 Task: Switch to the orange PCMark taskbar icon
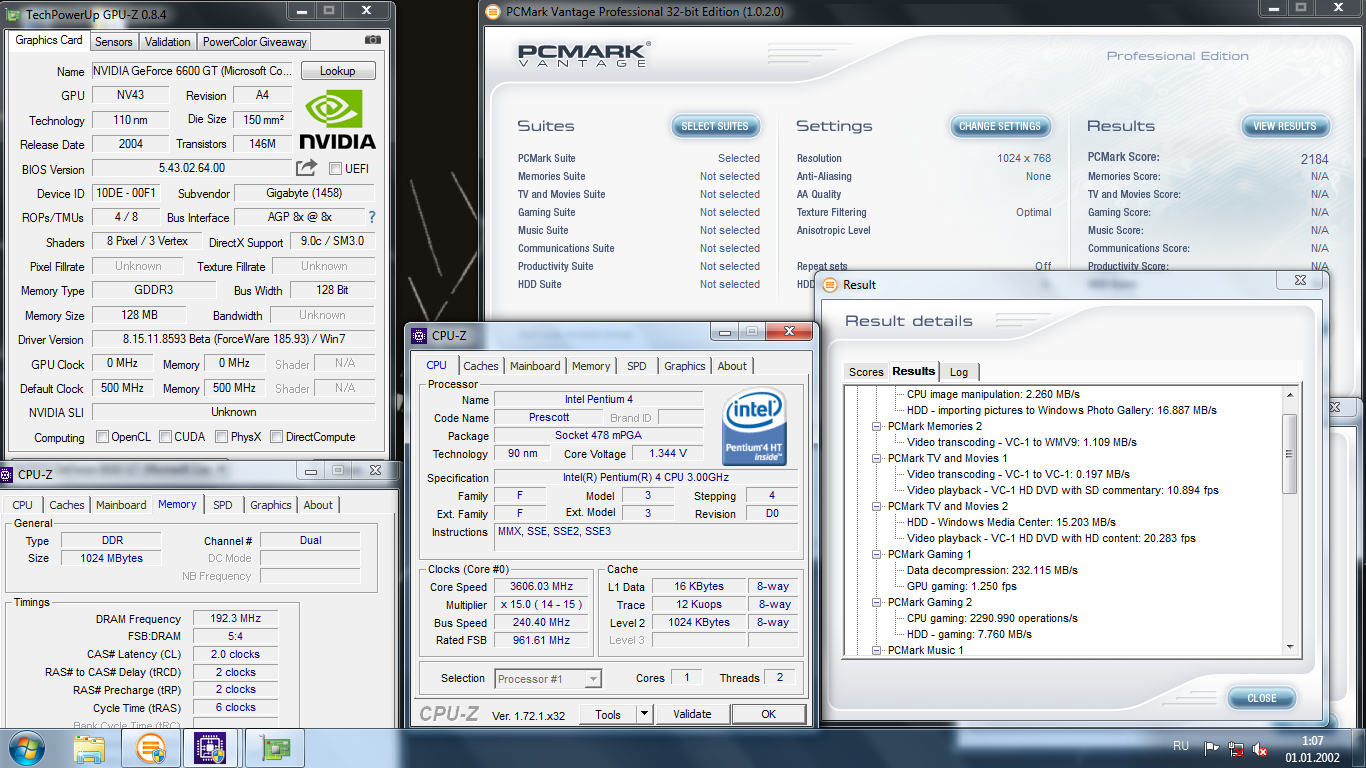click(x=151, y=748)
